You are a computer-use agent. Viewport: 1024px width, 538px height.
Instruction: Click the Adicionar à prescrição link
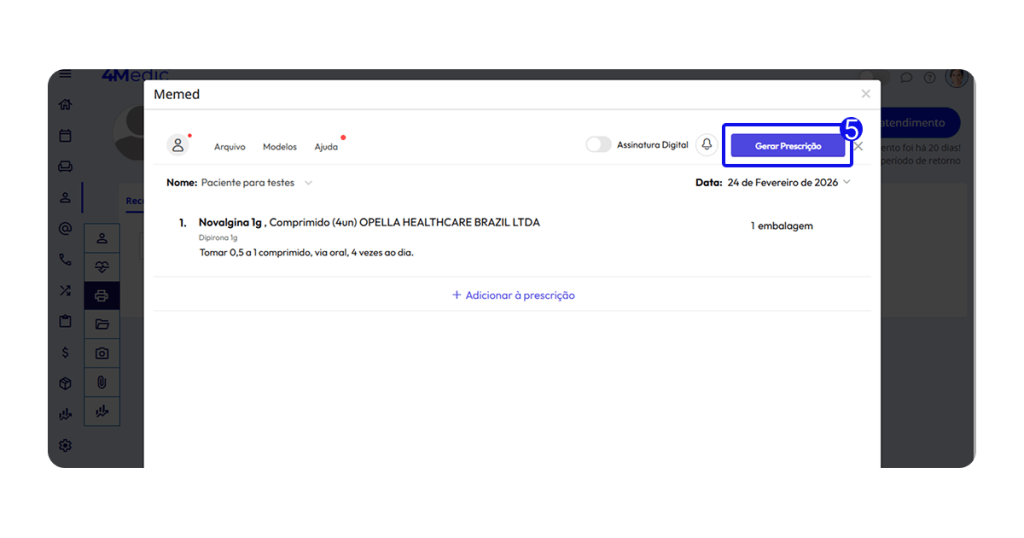[x=513, y=295]
